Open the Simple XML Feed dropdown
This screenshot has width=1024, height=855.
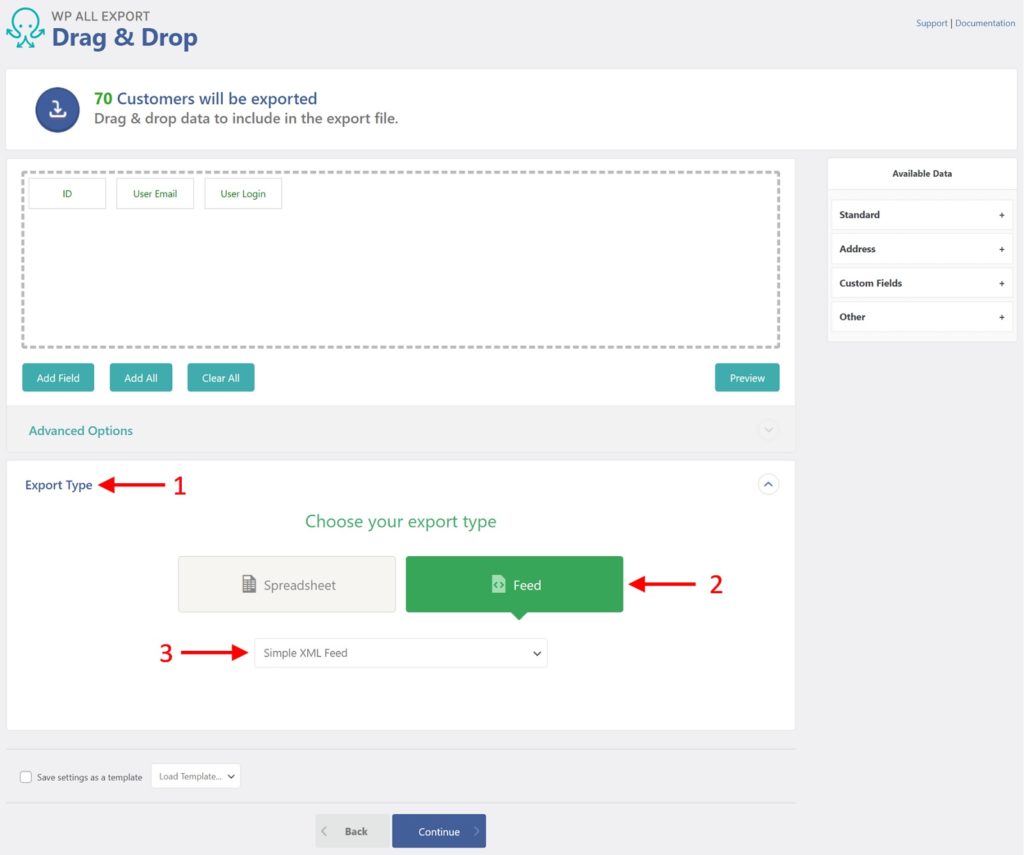pos(400,652)
